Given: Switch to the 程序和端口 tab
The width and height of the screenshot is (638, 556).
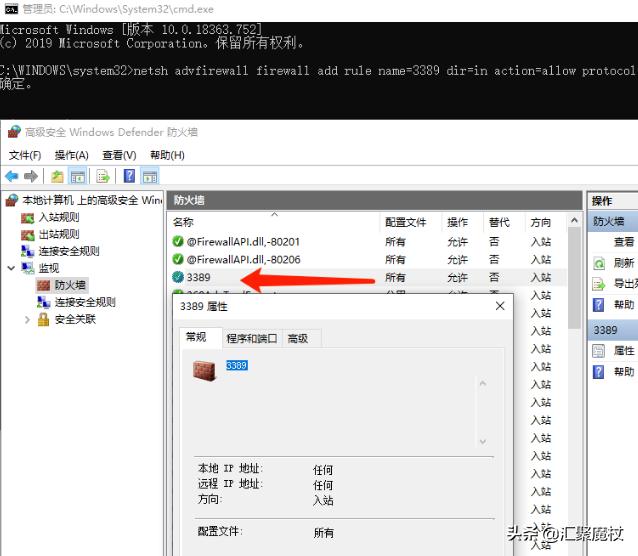Looking at the screenshot, I should (252, 338).
